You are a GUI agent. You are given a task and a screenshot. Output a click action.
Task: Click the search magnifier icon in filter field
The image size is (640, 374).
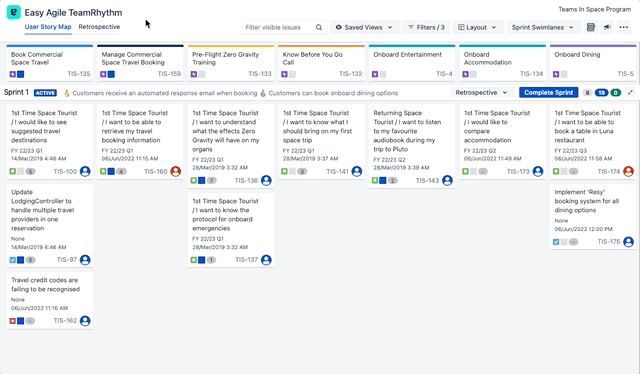[x=319, y=27]
